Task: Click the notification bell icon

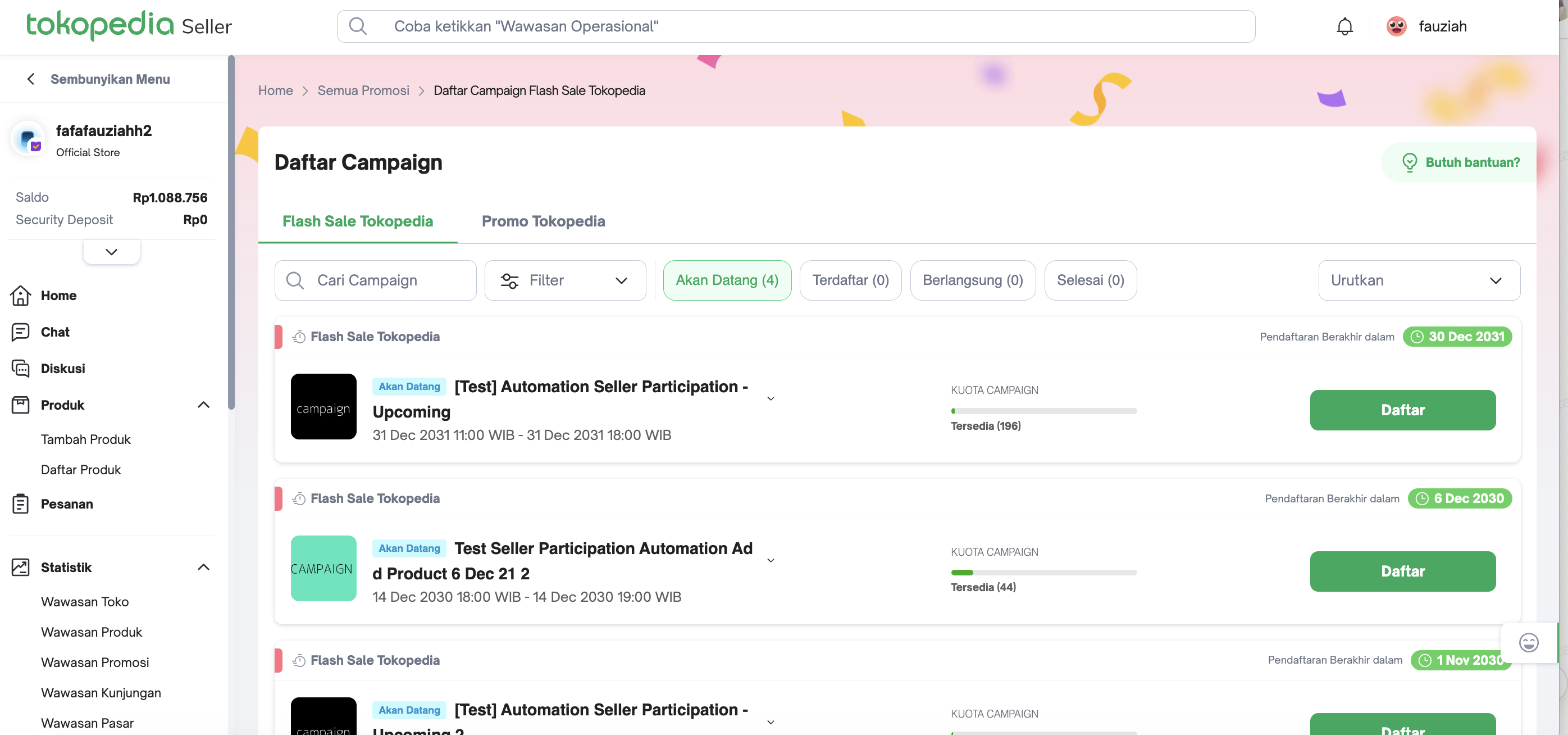Action: click(1344, 27)
